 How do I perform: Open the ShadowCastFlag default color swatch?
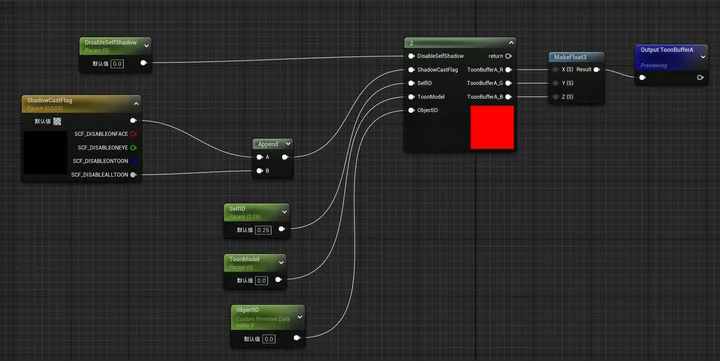tap(57, 121)
